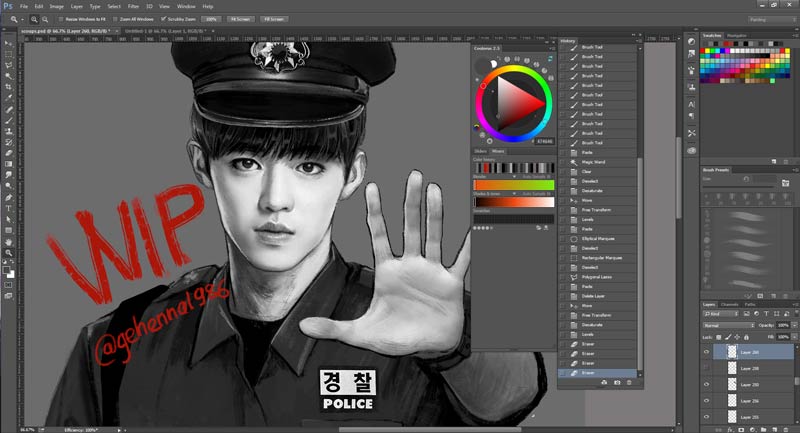Delete current state in History panel
800x433 pixels.
pos(629,383)
